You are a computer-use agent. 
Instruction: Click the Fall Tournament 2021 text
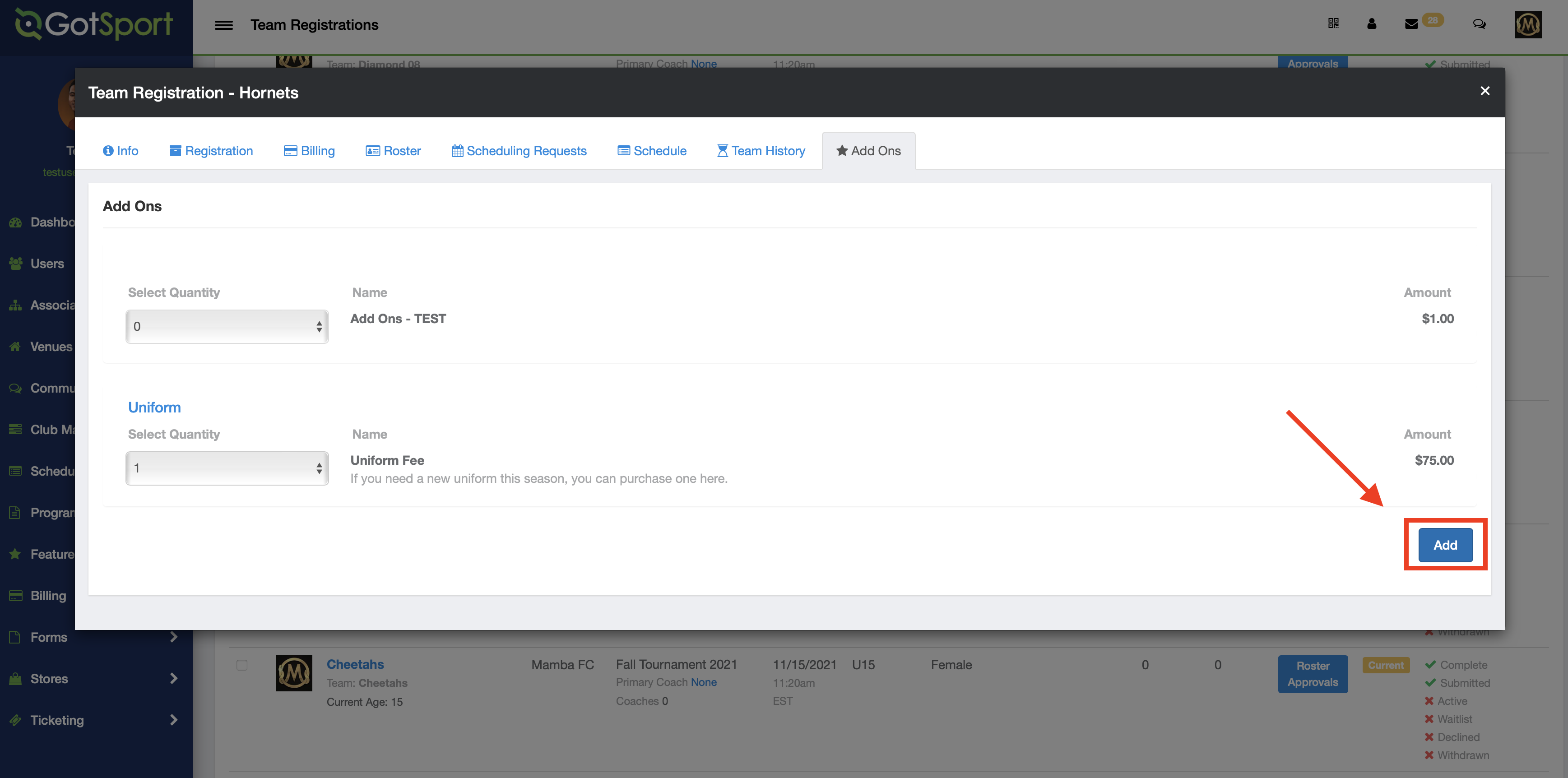pyautogui.click(x=676, y=664)
